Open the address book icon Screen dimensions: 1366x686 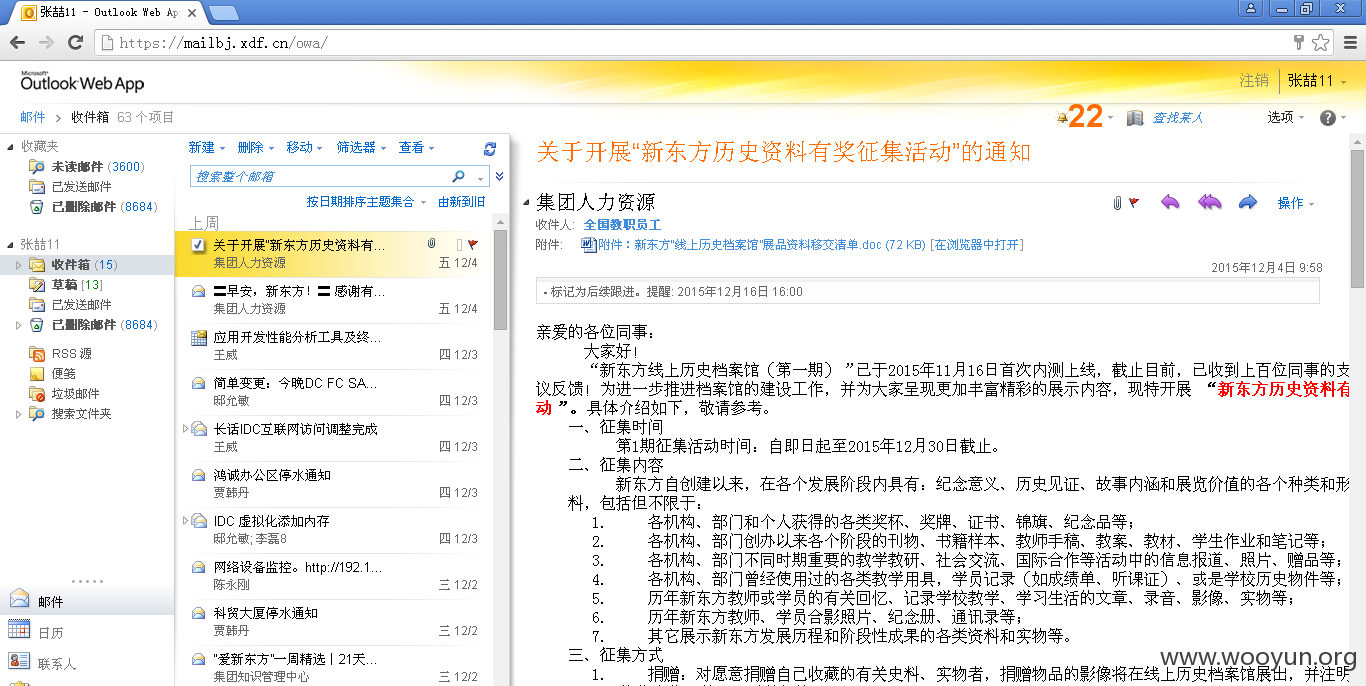tap(1134, 118)
